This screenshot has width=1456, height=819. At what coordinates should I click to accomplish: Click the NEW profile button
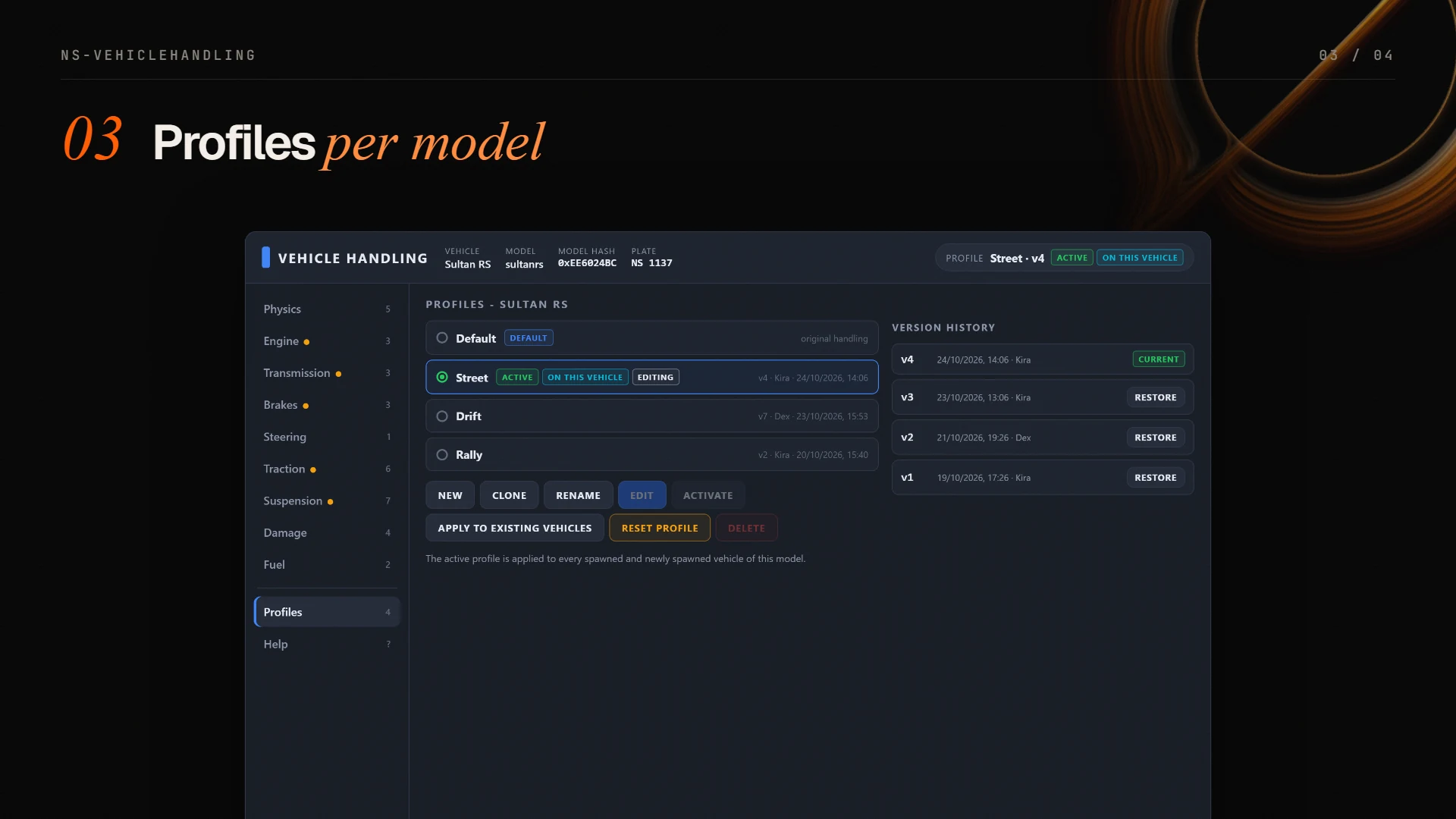[450, 495]
